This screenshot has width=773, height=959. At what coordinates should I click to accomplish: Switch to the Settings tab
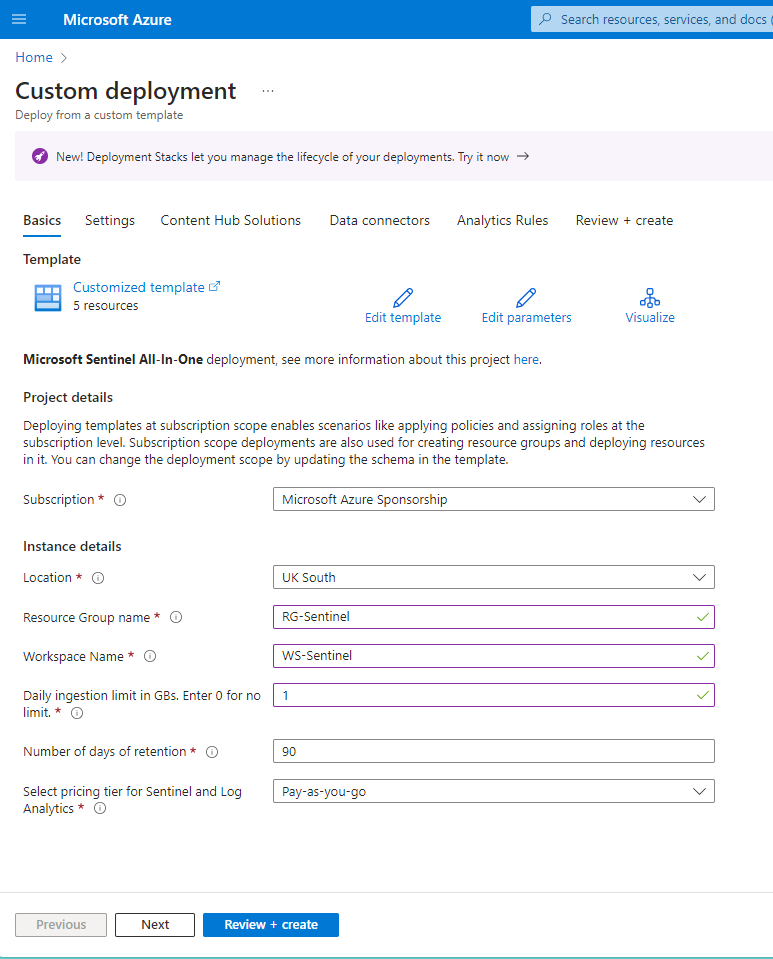coord(110,220)
